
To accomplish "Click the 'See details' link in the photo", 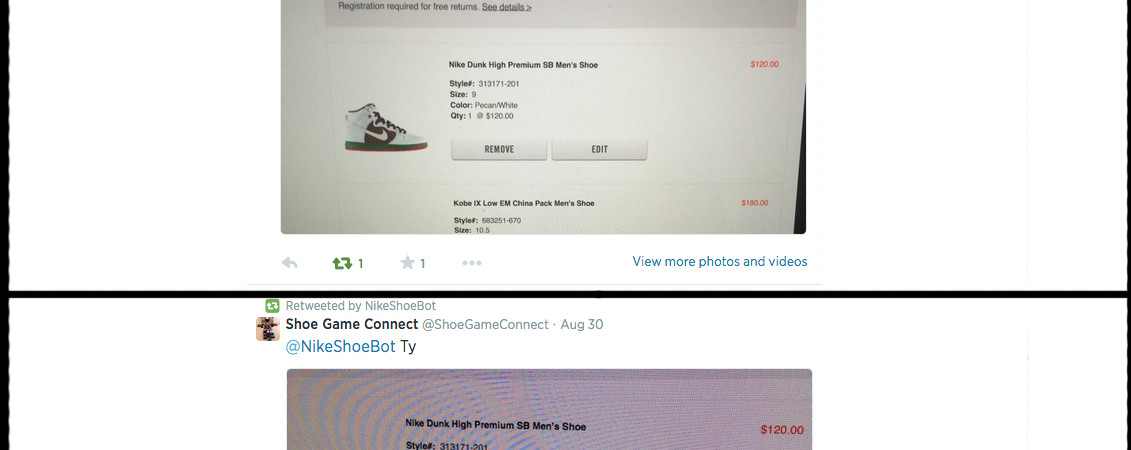I will click(506, 7).
